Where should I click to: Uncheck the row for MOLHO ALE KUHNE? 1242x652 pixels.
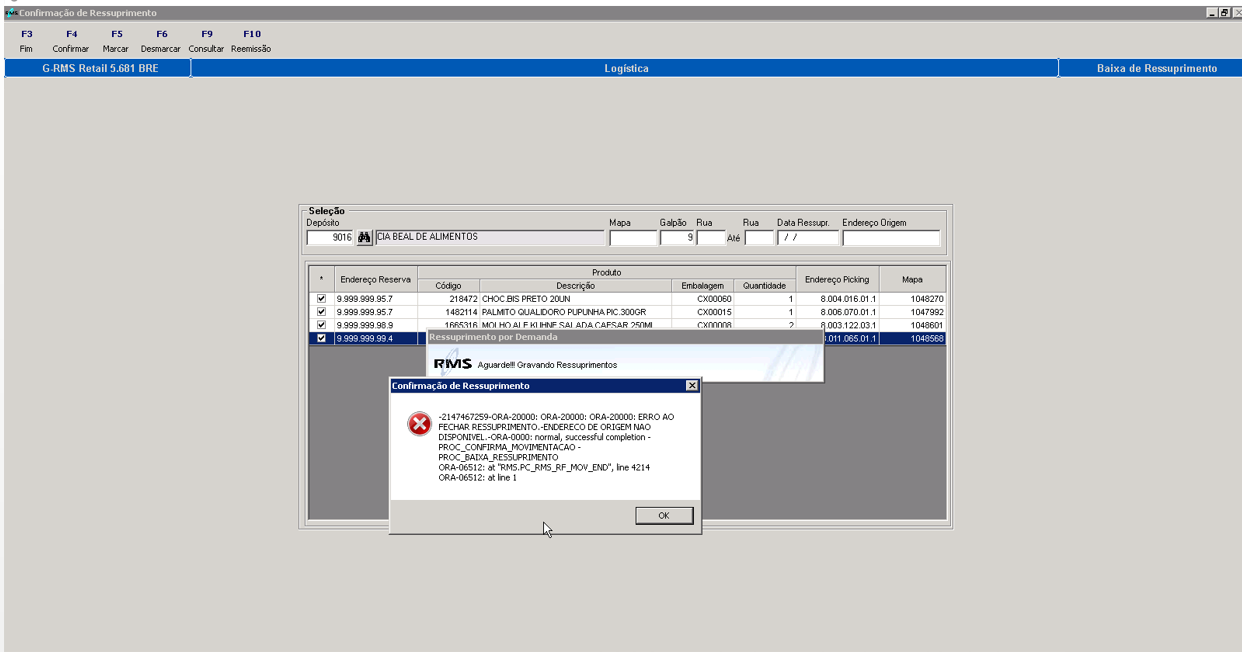point(321,325)
